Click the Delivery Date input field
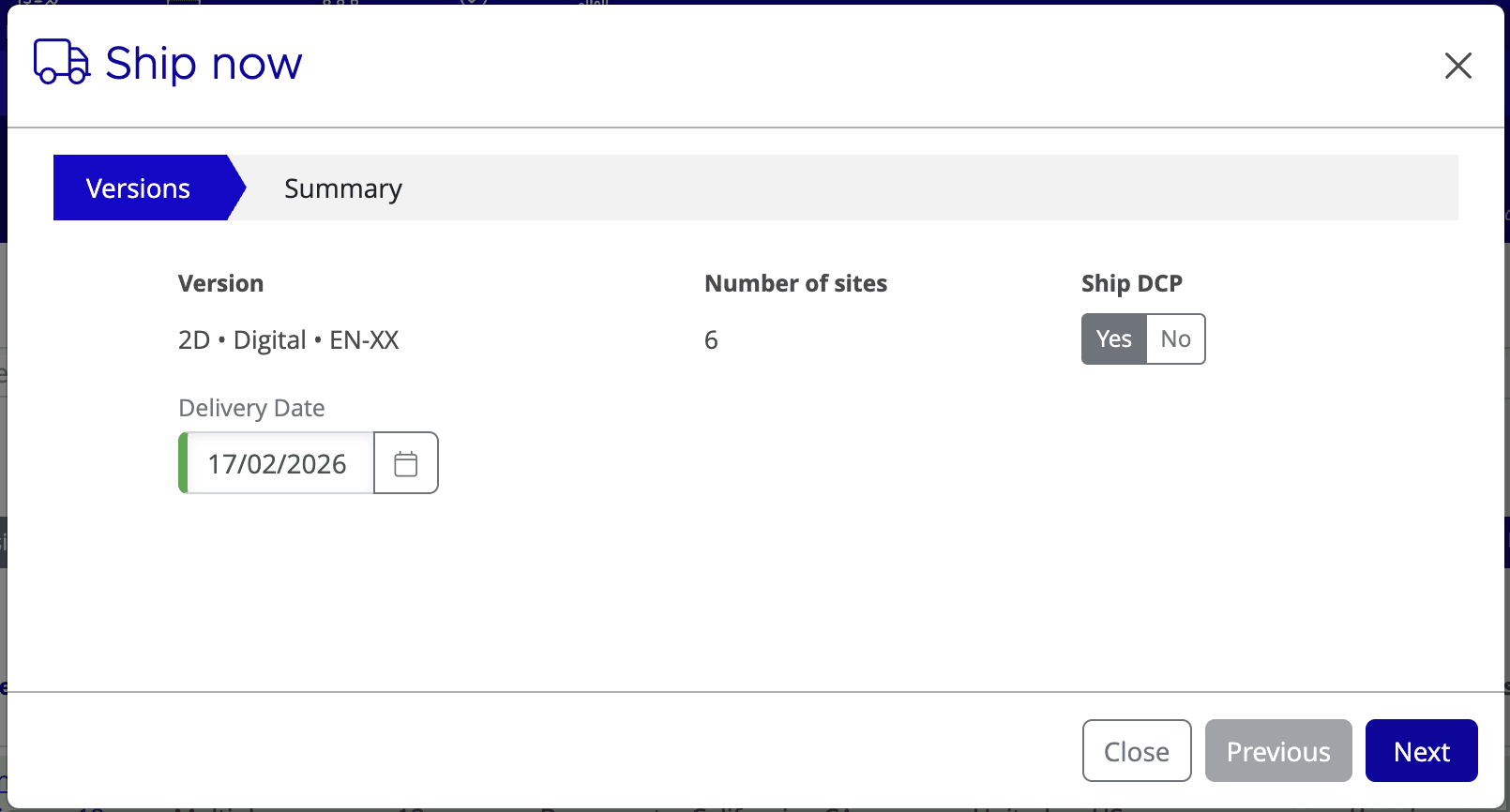1510x812 pixels. tap(278, 462)
